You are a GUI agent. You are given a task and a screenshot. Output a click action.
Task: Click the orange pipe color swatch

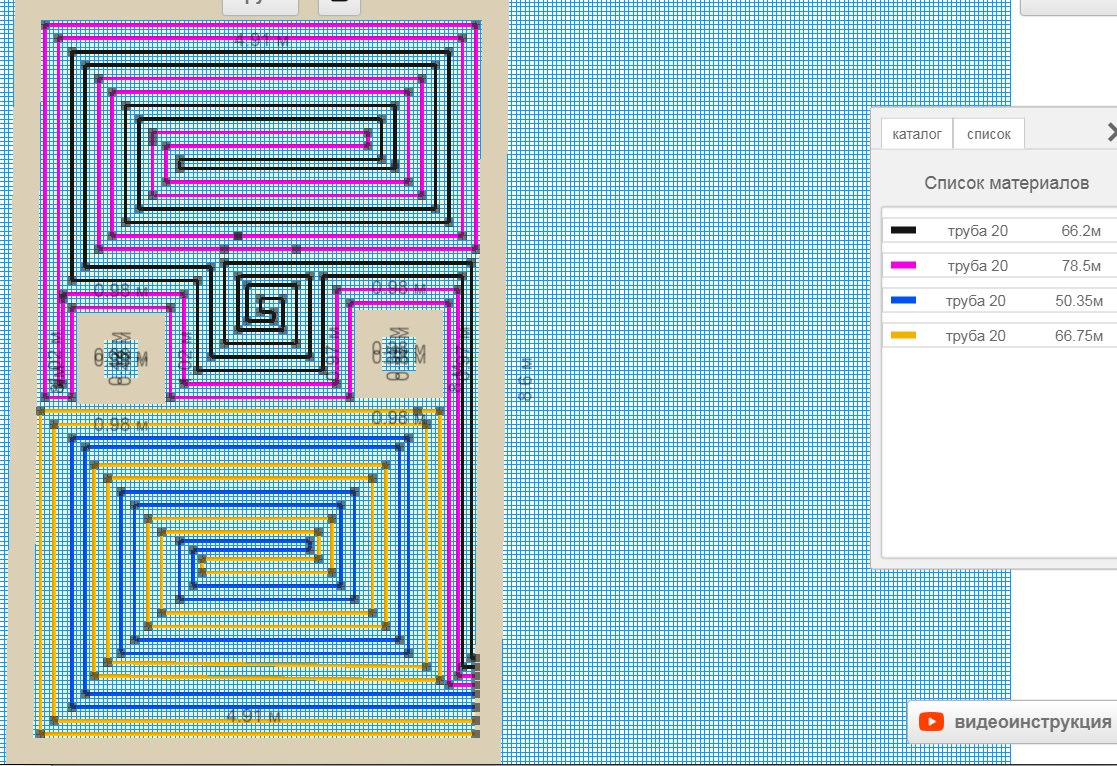903,336
